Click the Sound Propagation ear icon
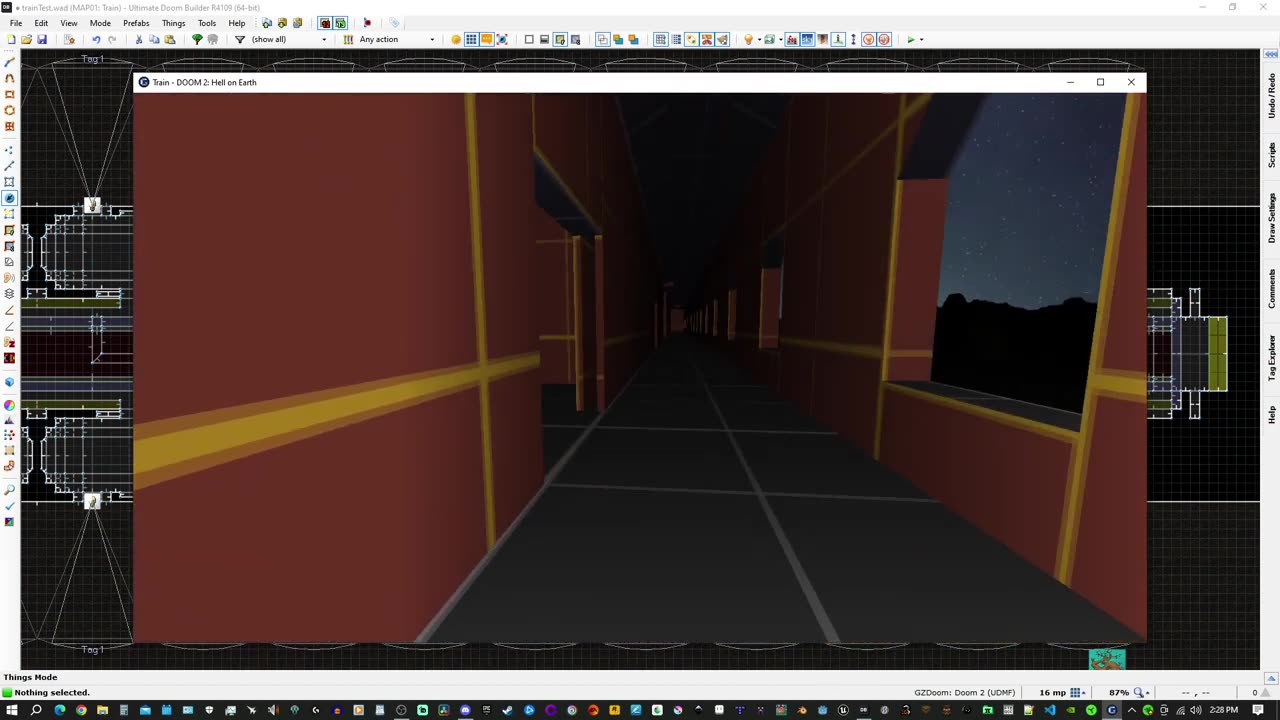This screenshot has height=720, width=1280. tap(10, 277)
